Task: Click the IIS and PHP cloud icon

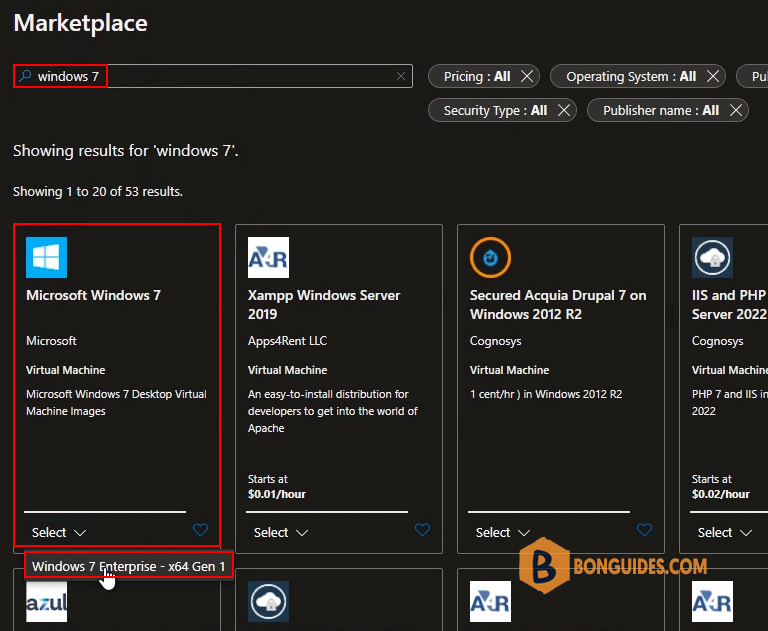Action: point(712,257)
